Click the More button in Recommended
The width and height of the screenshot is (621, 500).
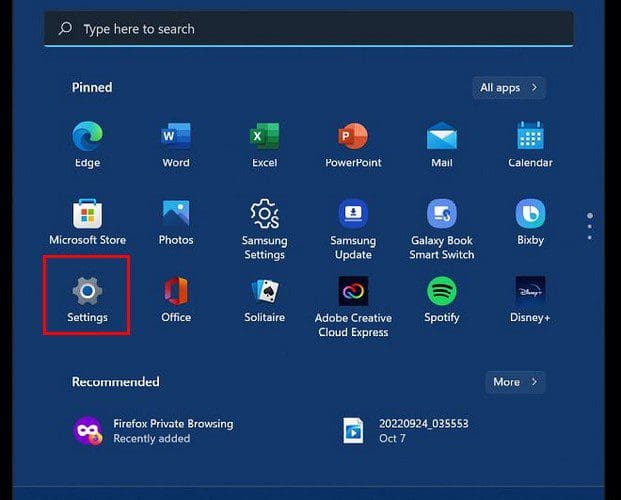pyautogui.click(x=515, y=382)
